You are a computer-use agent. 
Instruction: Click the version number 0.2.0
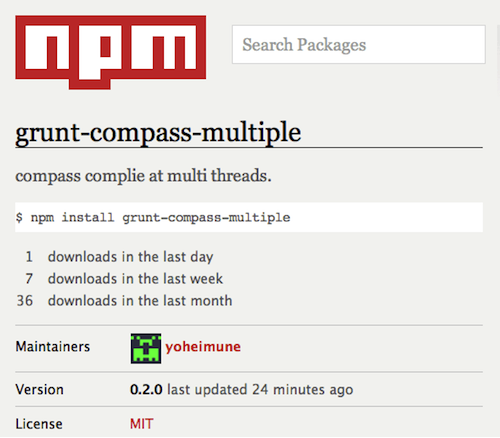click(x=146, y=389)
